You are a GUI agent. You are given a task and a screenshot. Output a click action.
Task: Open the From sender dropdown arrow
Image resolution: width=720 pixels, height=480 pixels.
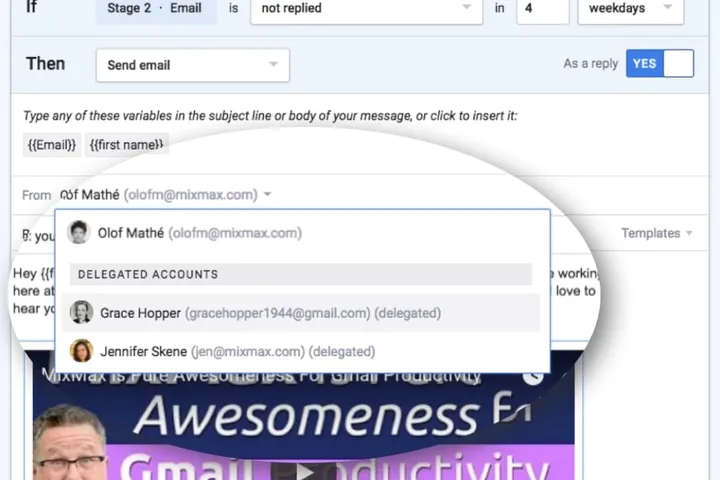pos(267,195)
